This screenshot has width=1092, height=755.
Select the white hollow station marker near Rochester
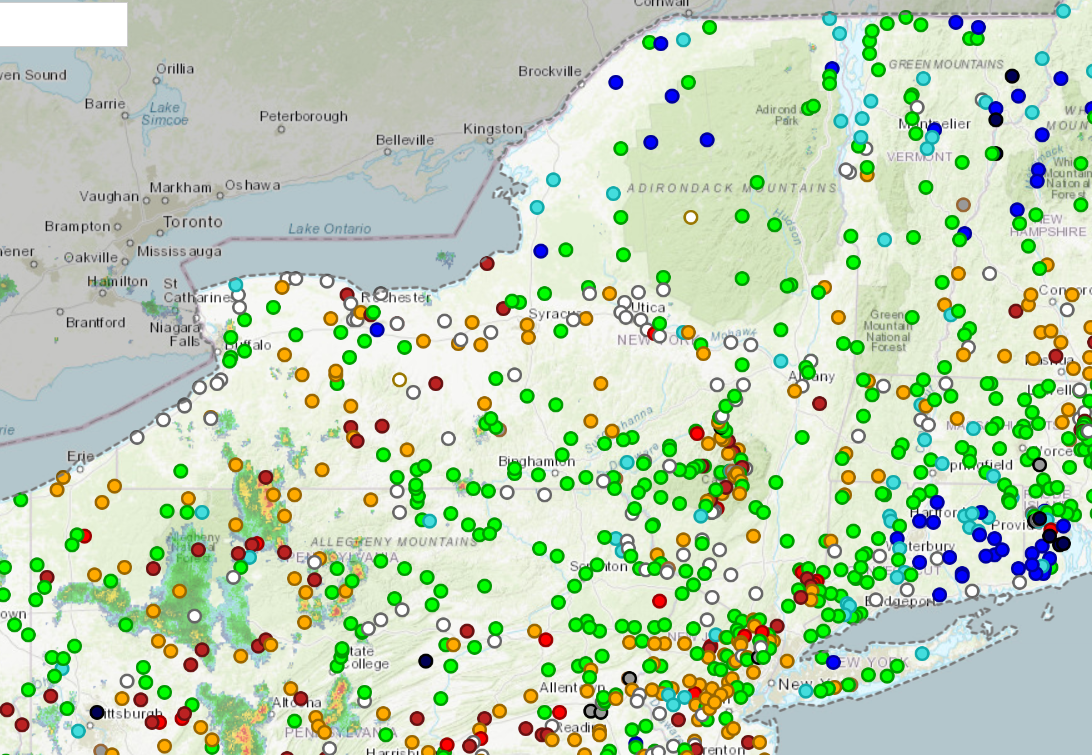(x=349, y=303)
